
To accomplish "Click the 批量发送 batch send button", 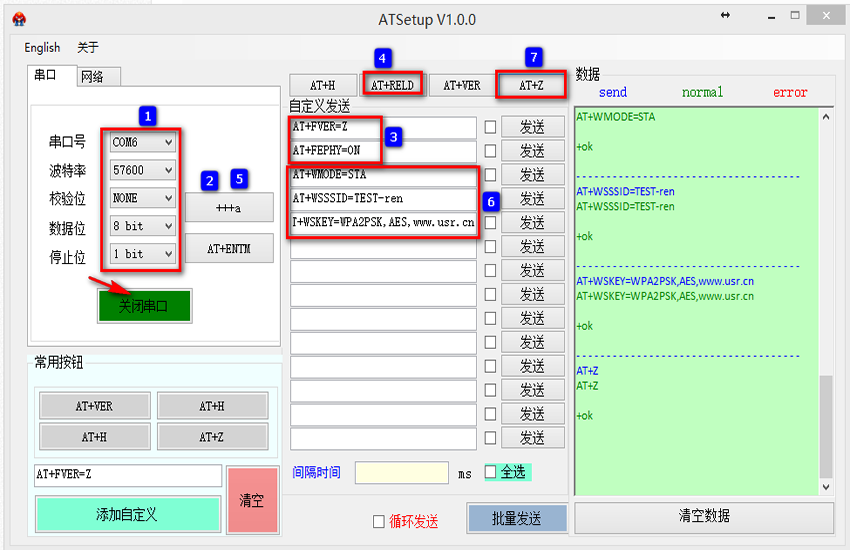I will pyautogui.click(x=516, y=518).
